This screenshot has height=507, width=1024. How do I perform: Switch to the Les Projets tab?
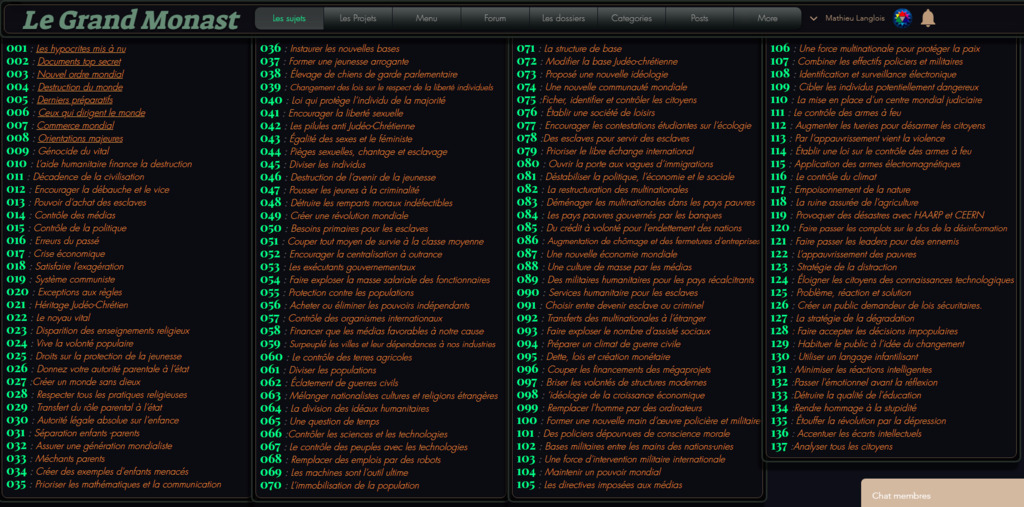(358, 18)
